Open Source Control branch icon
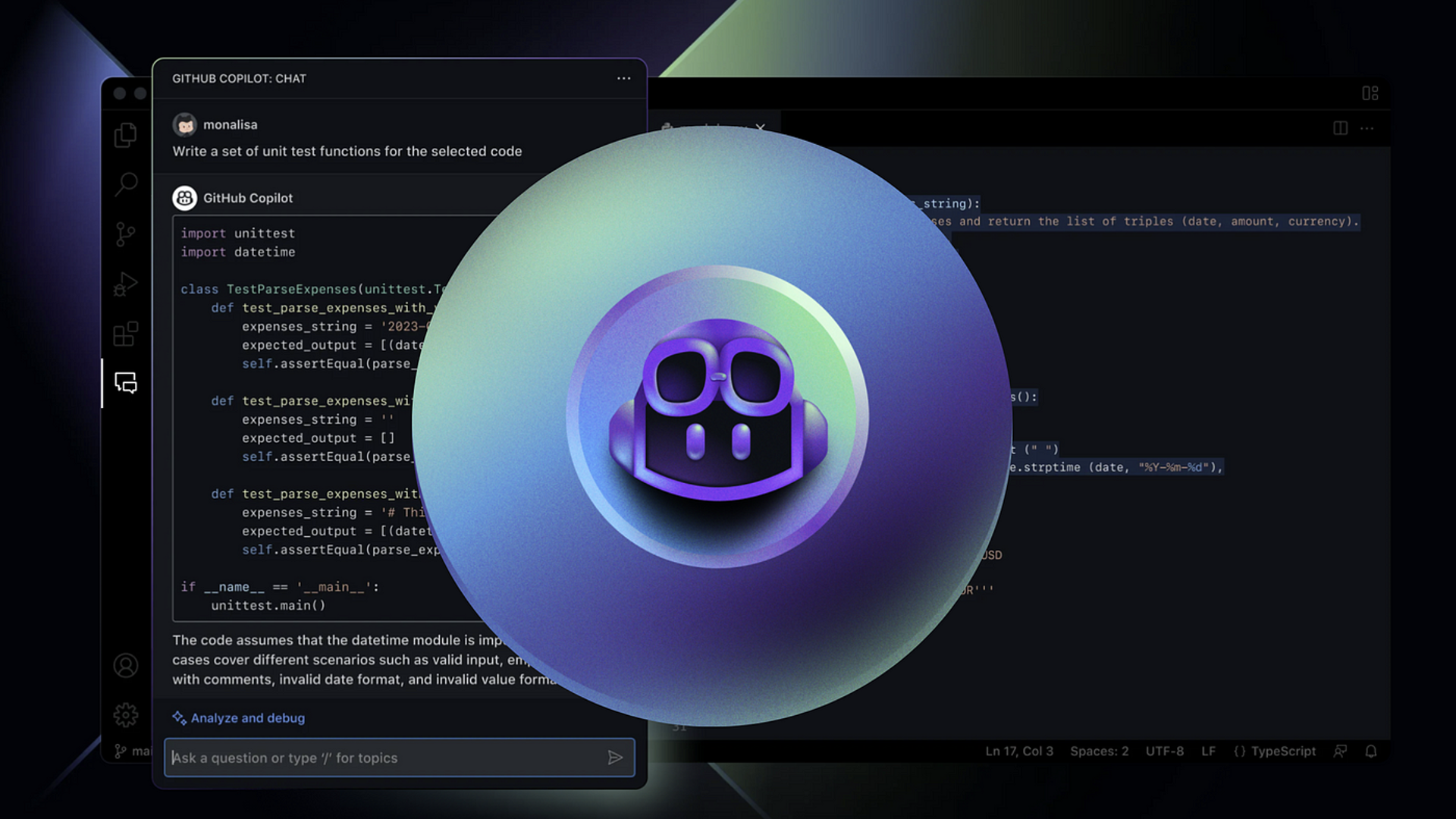Viewport: 1456px width, 819px height. 125,234
